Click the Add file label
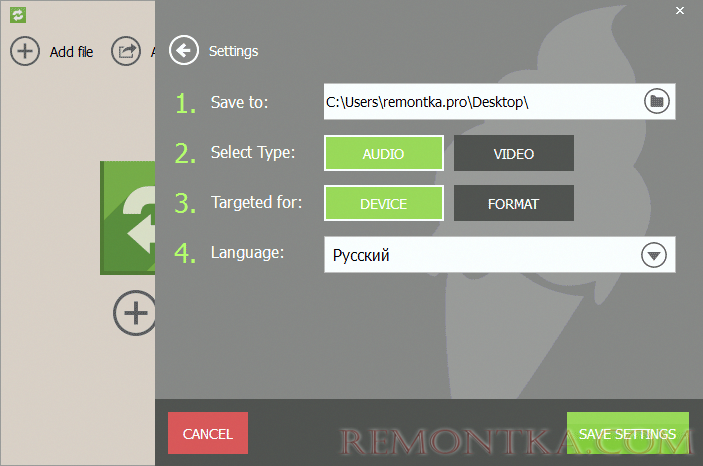The width and height of the screenshot is (703, 466). coord(71,52)
